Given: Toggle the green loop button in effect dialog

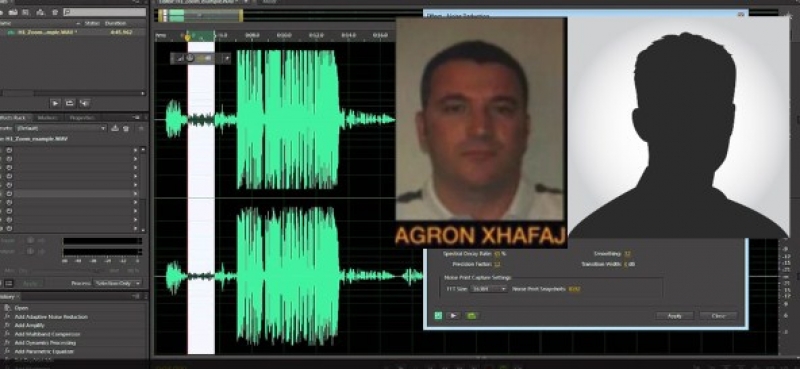Looking at the screenshot, I should click(471, 316).
